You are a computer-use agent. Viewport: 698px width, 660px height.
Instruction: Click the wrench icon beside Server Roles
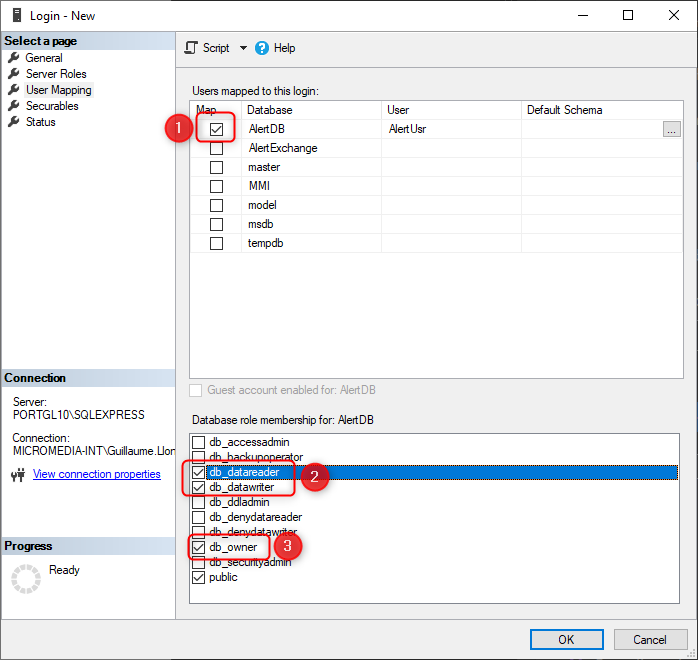point(14,74)
